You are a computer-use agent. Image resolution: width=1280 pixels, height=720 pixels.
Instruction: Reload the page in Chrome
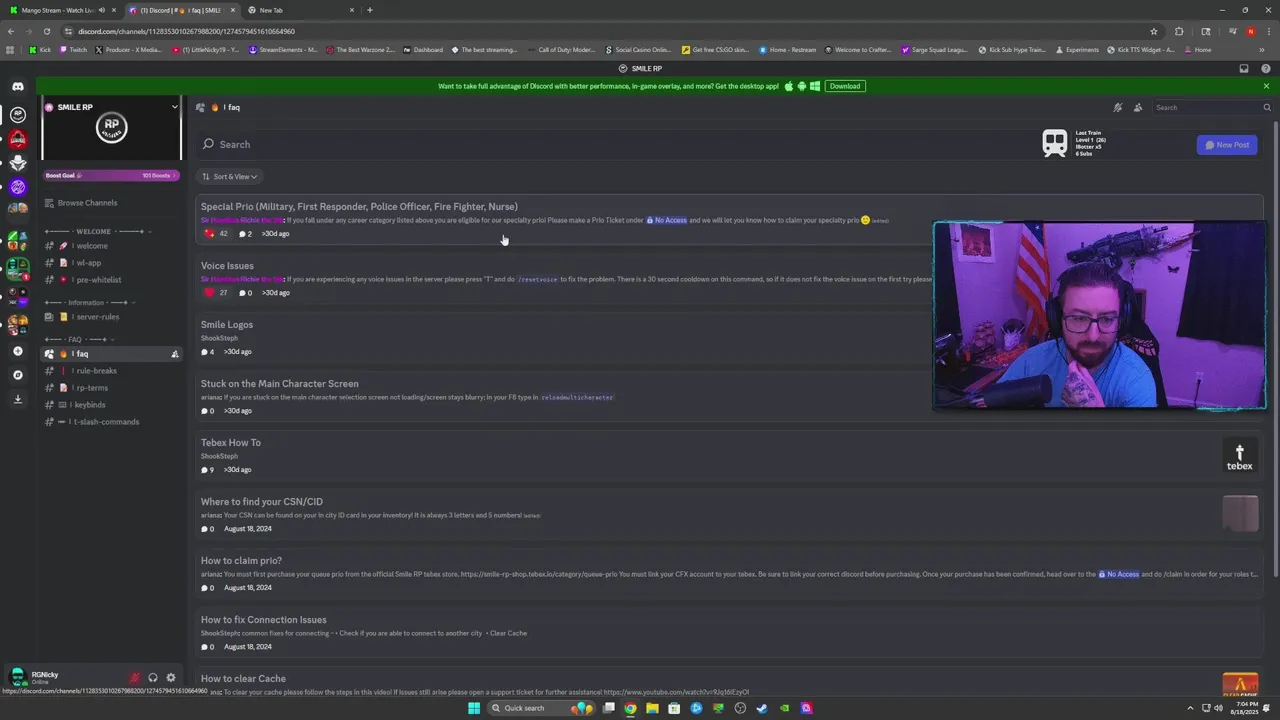[46, 31]
